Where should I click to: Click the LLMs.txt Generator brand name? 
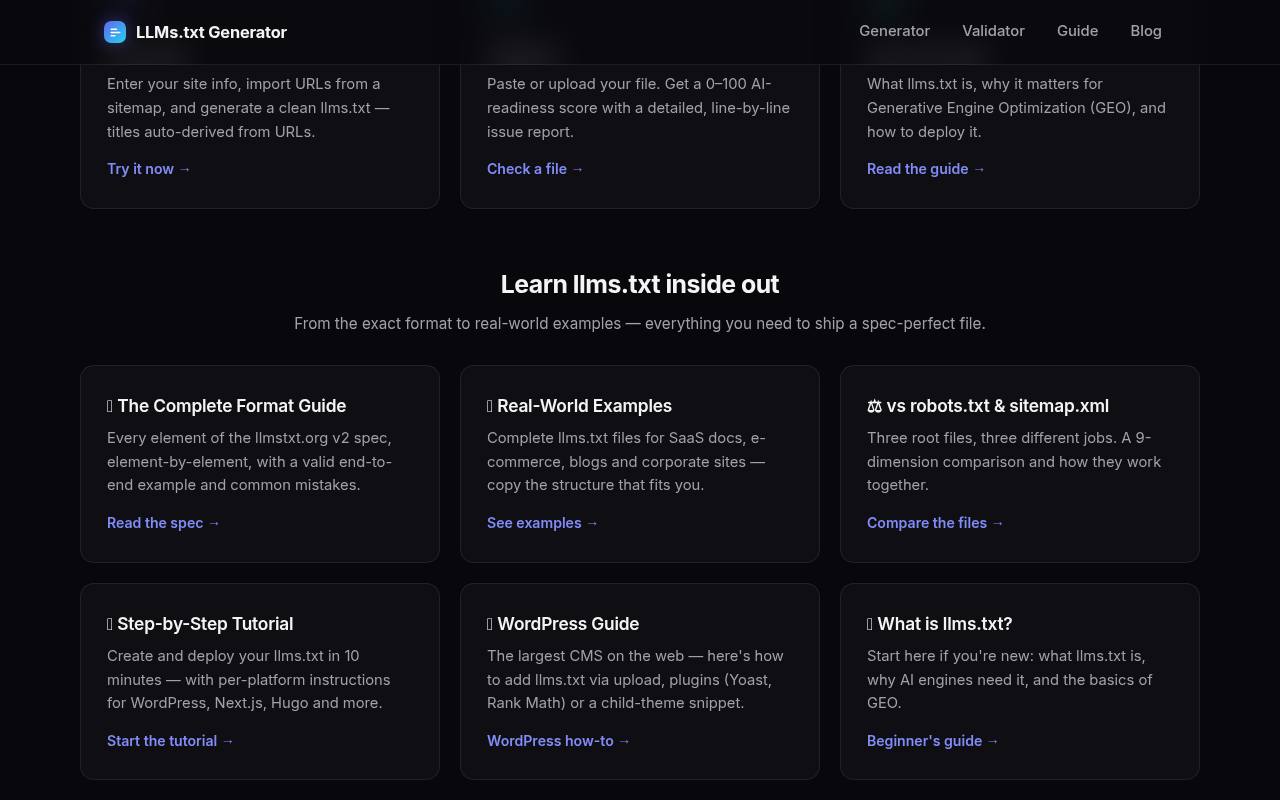coord(211,32)
